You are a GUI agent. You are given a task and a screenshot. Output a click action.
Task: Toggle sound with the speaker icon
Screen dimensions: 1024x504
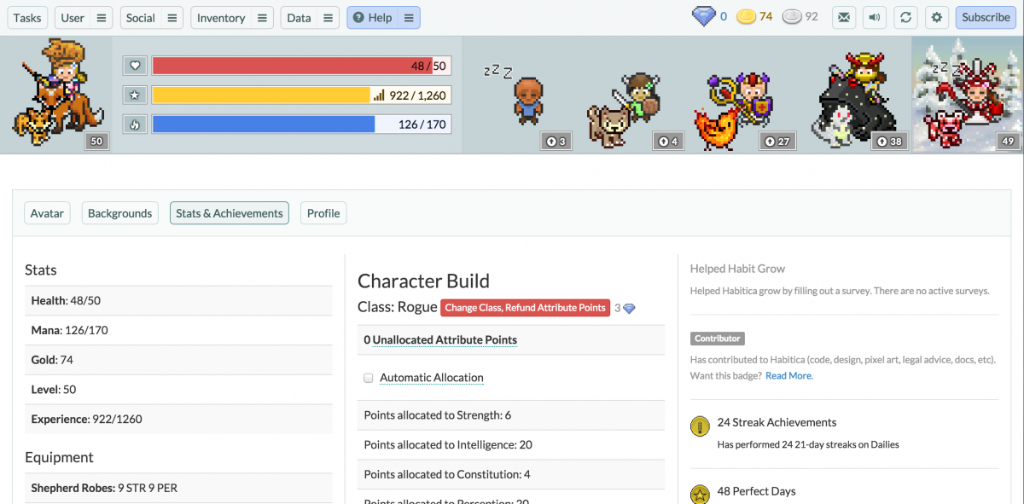point(874,18)
